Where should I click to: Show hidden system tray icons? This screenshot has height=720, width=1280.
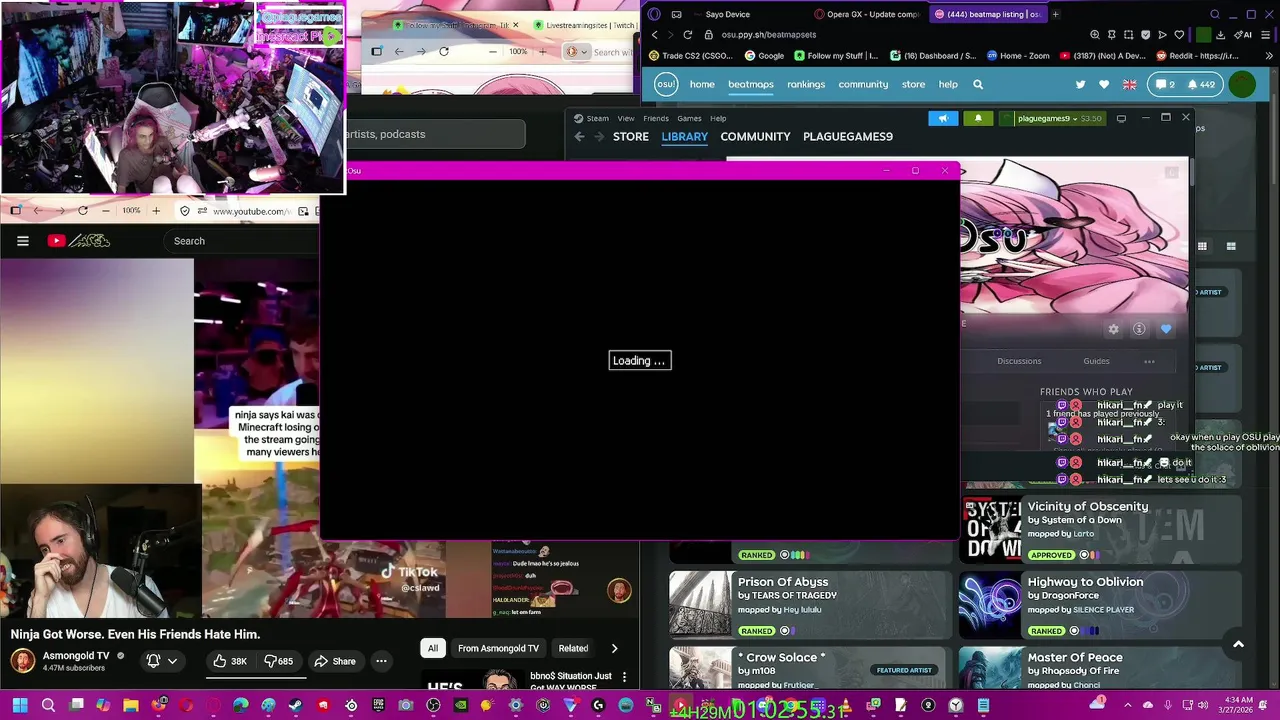click(x=1128, y=706)
